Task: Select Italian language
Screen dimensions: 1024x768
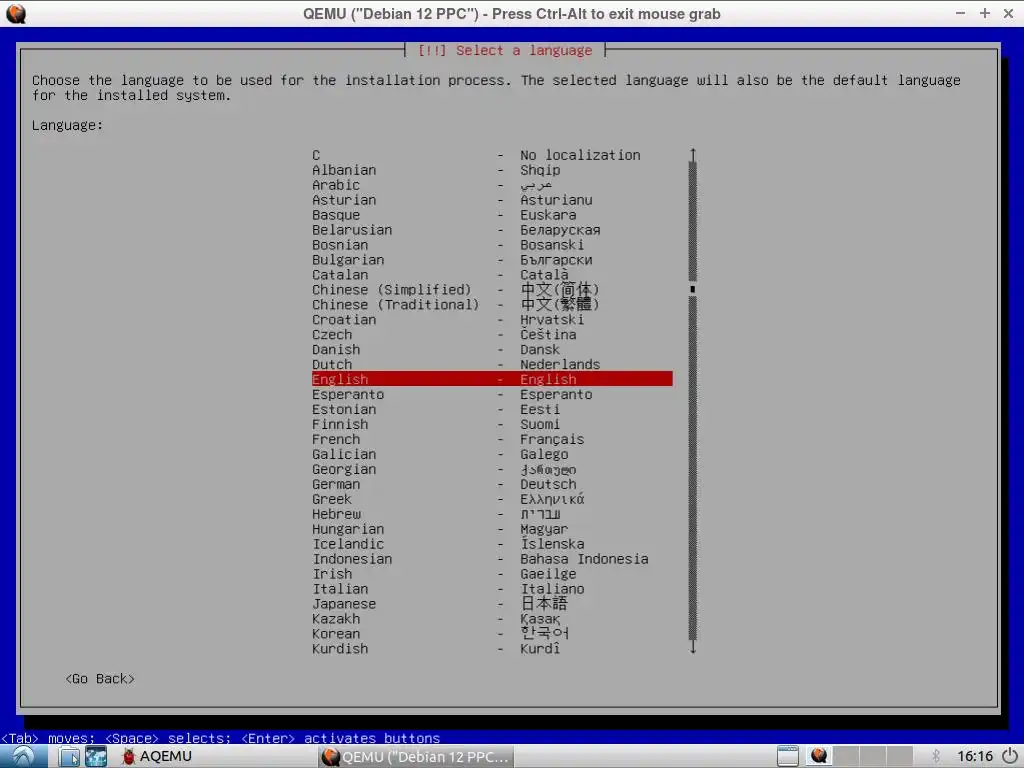Action: (492, 589)
